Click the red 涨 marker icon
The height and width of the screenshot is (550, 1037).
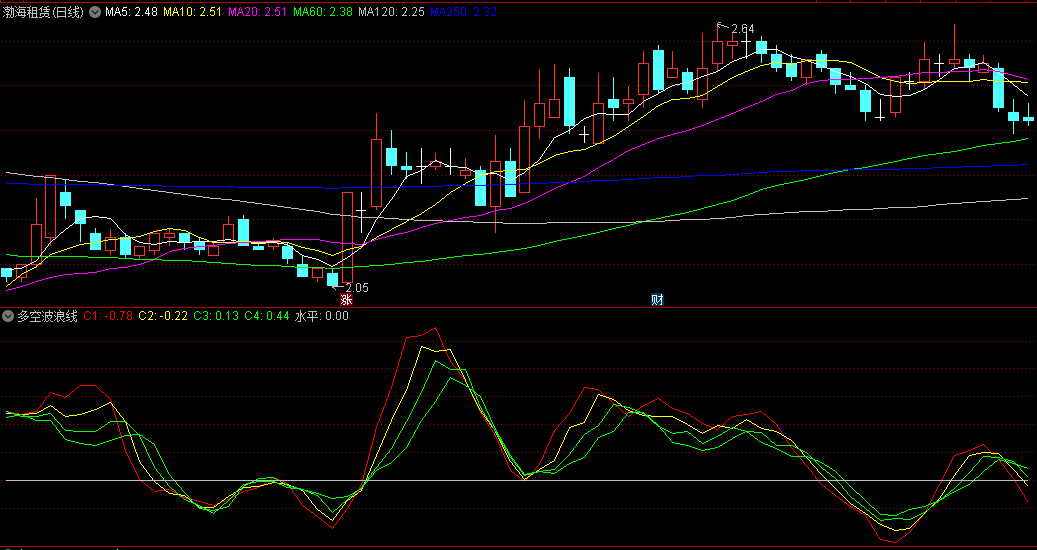click(x=347, y=299)
